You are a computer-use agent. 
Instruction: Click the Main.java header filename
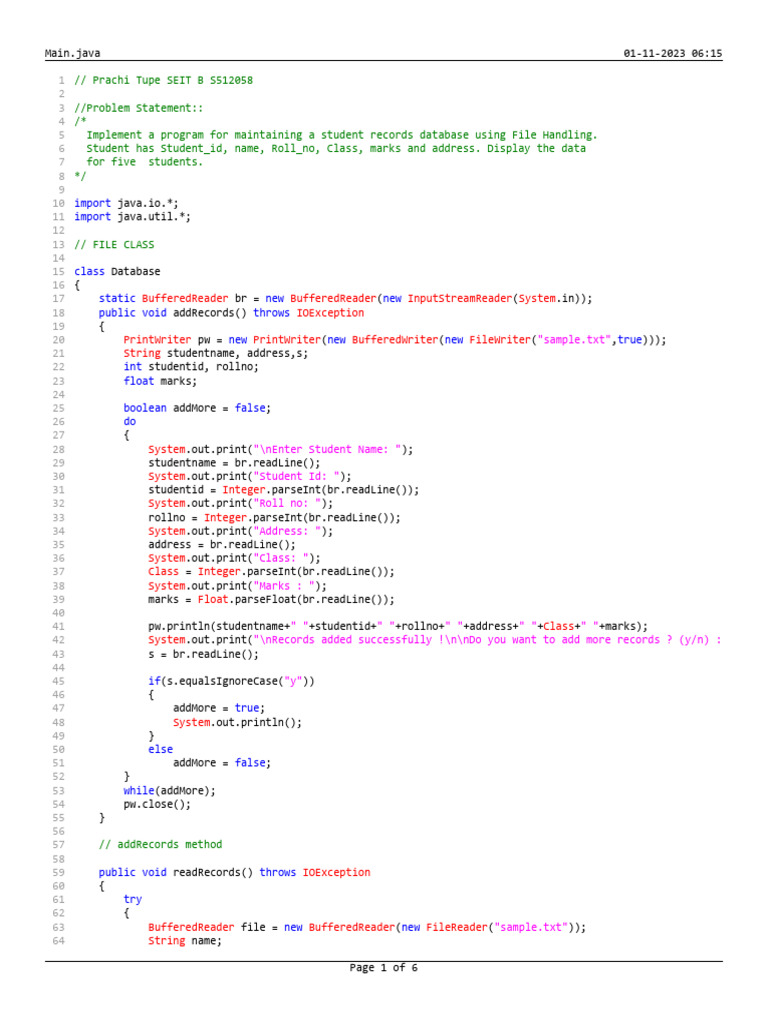[72, 54]
